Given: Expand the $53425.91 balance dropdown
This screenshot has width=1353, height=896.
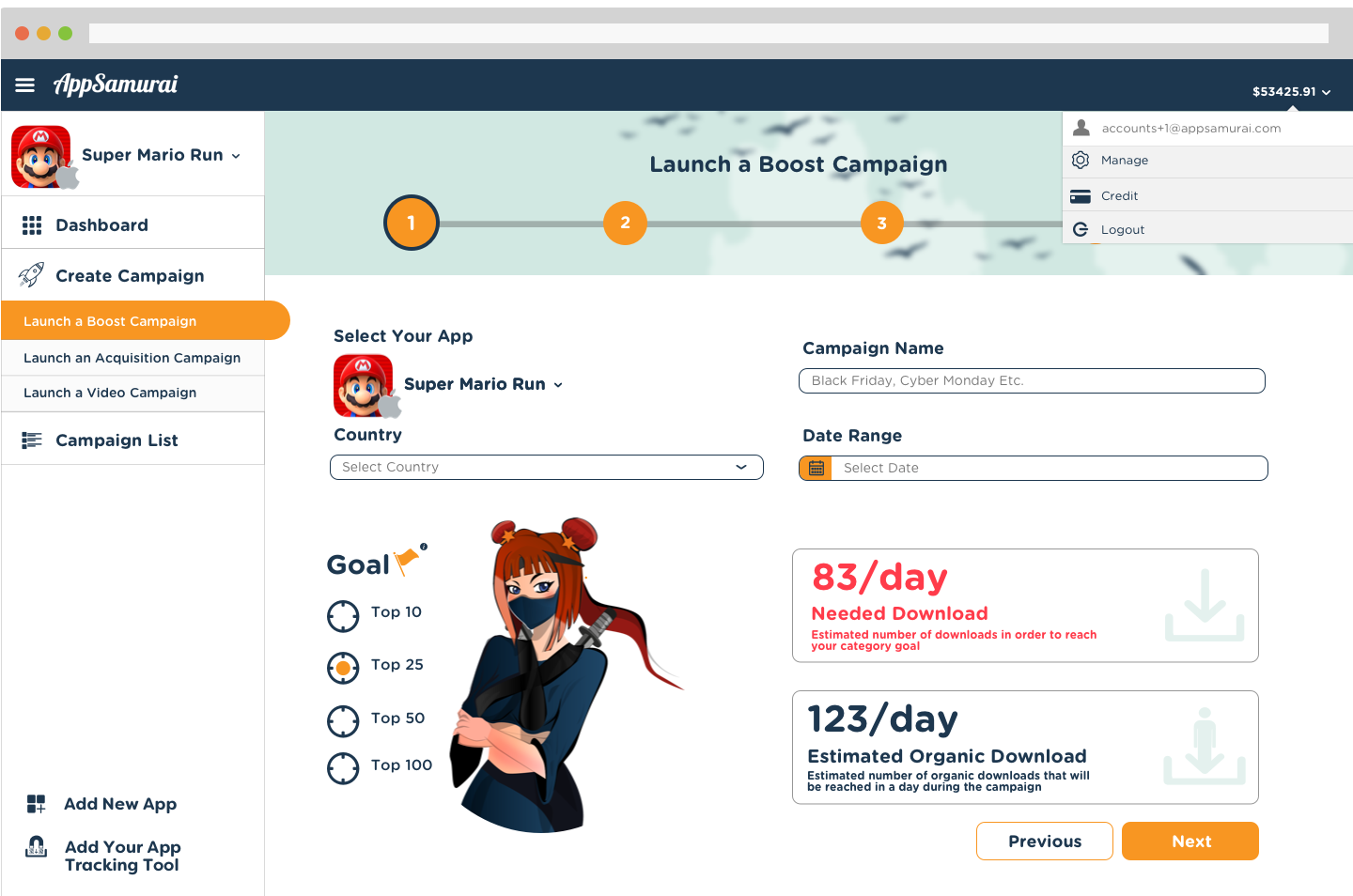Looking at the screenshot, I should pos(1291,92).
